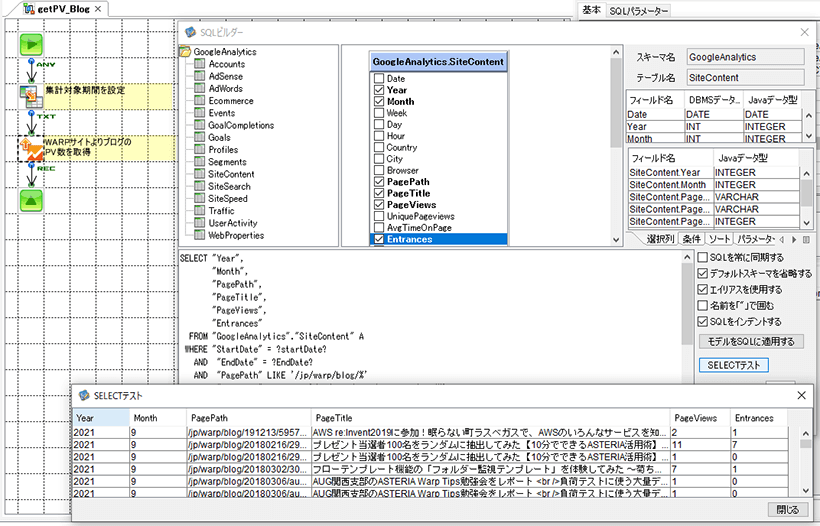Click the SiteSpeed table icon

pos(200,198)
